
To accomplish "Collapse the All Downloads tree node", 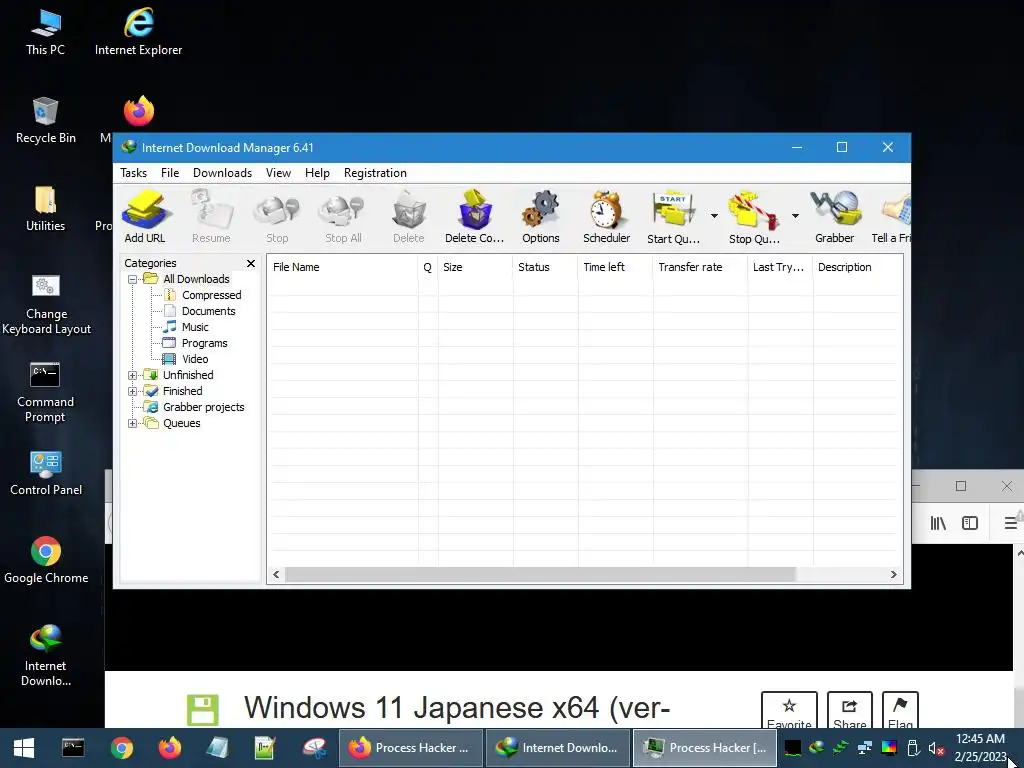I will click(132, 280).
